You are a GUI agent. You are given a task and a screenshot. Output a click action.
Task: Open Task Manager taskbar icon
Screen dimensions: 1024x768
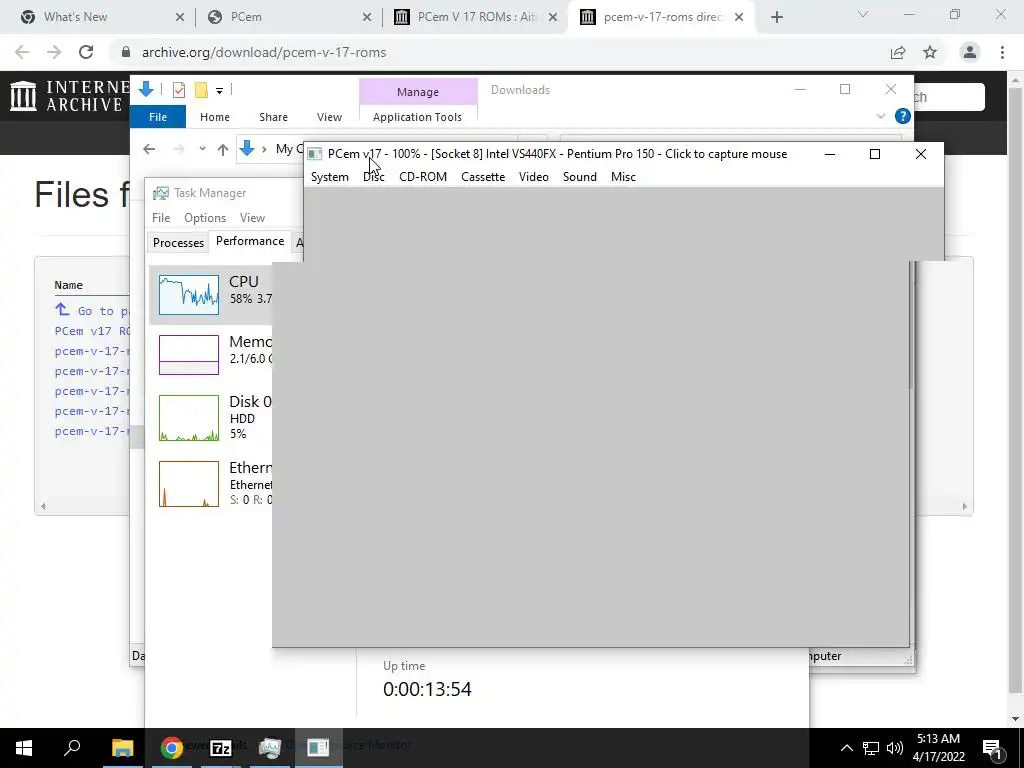tap(269, 748)
